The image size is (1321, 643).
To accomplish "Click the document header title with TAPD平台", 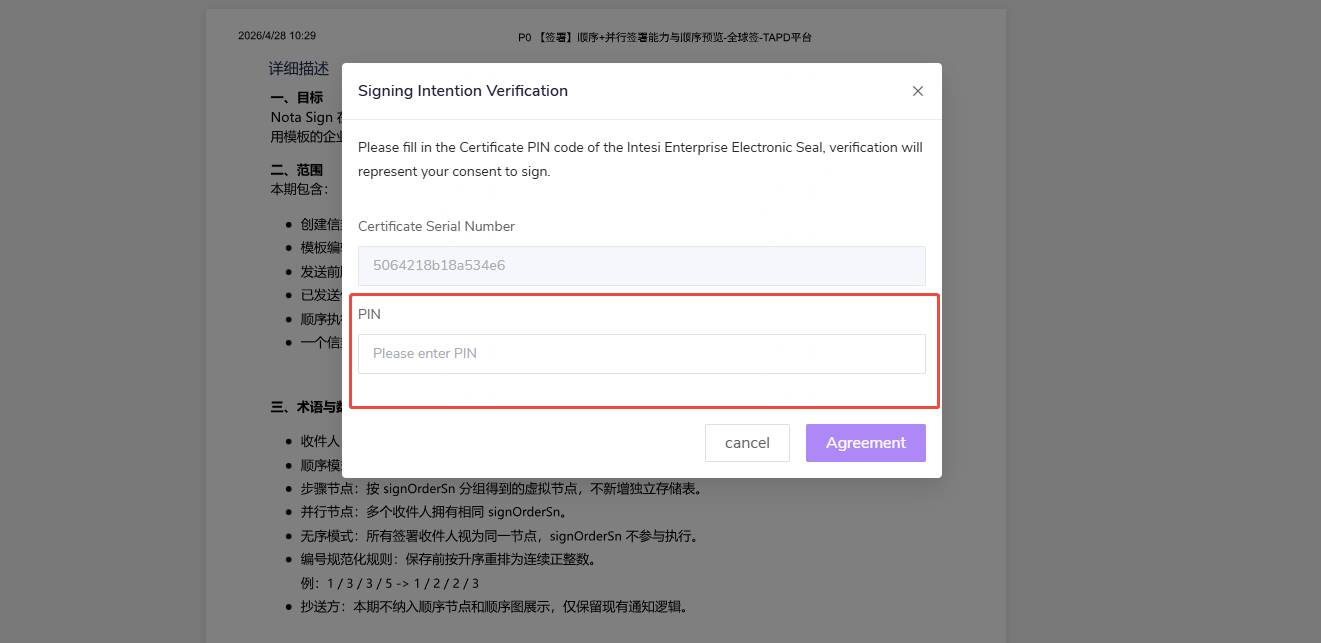I will [665, 37].
